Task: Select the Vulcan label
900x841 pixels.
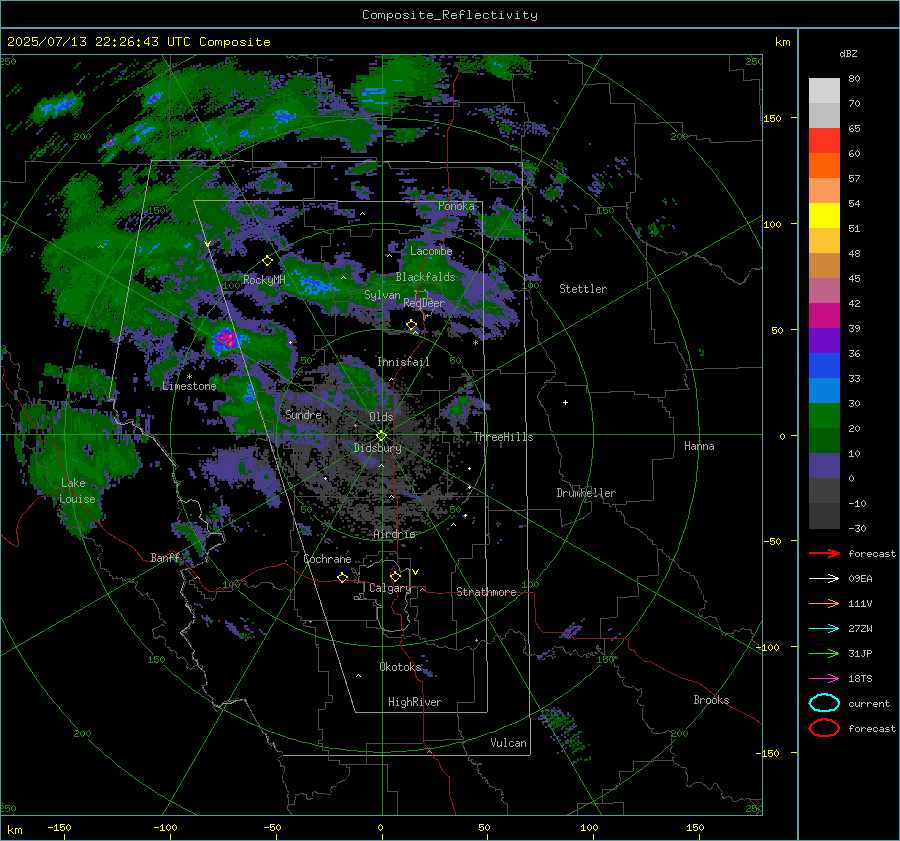Action: tap(509, 743)
